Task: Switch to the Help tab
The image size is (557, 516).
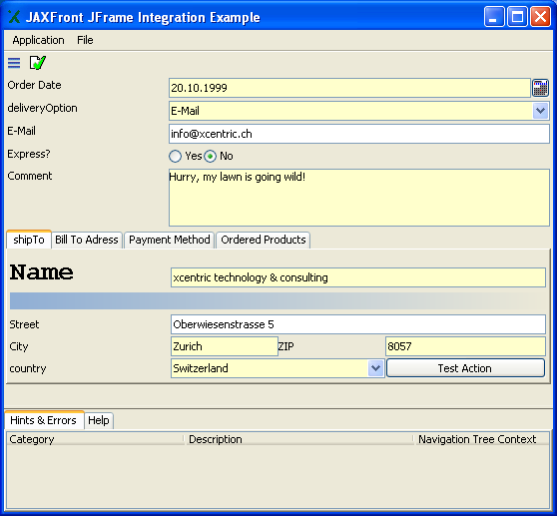Action: [99, 420]
